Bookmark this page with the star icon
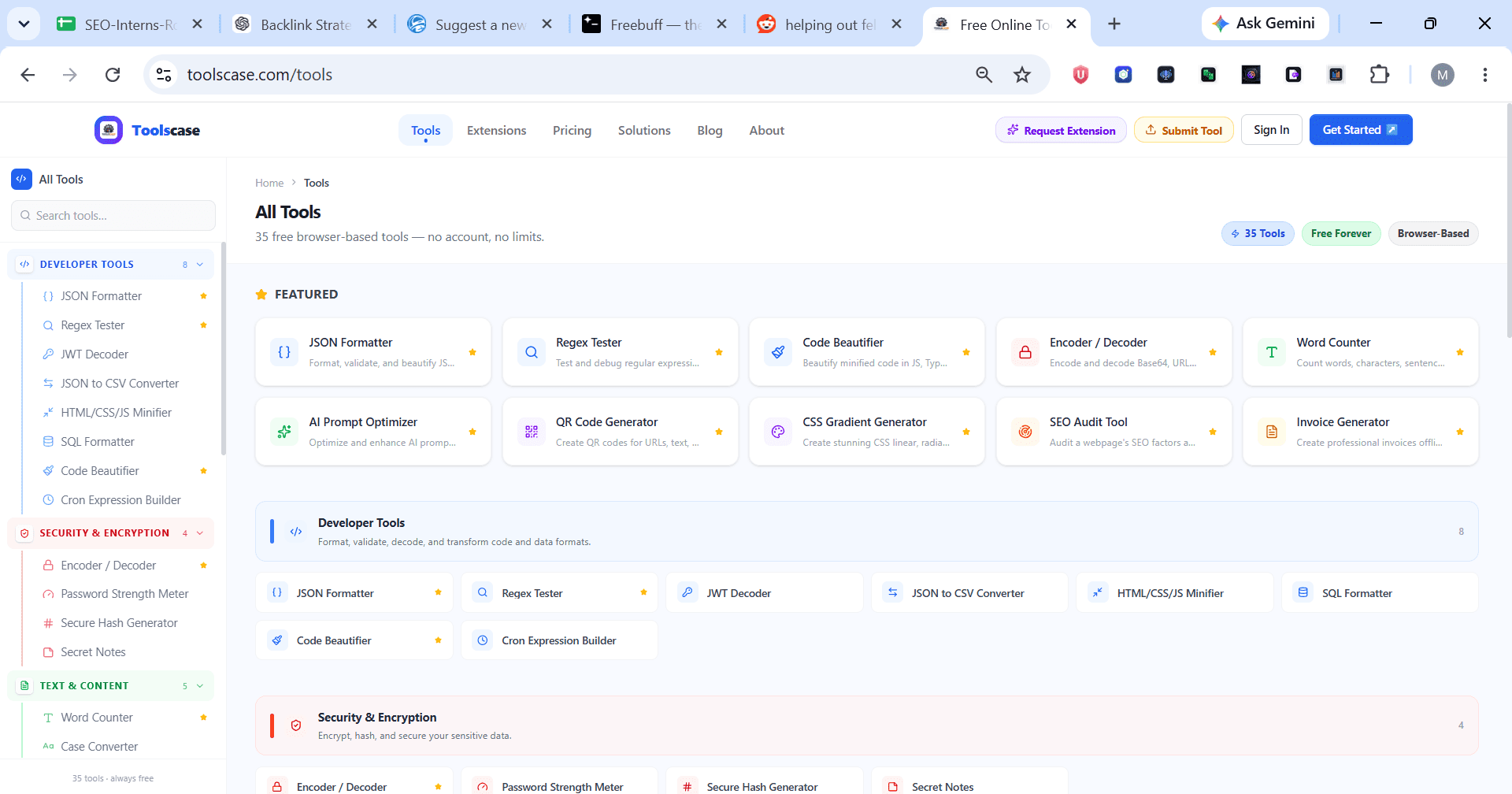Screen dimensions: 1512x794 point(1022,75)
